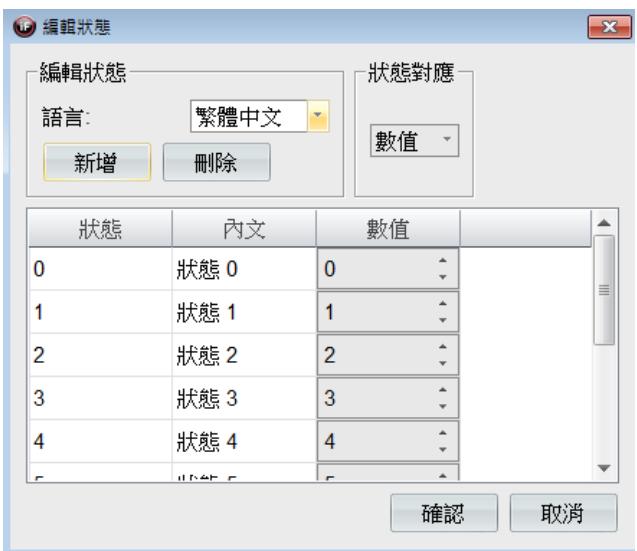Increase value for state 0 row
637x551 pixels.
pos(443,260)
